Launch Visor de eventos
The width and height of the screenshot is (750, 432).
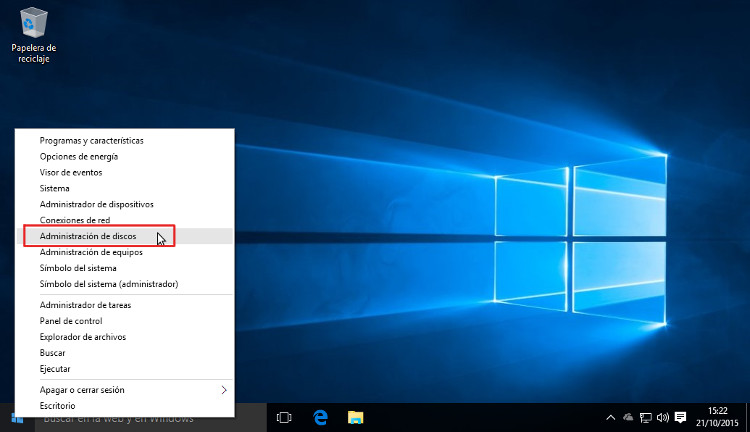[124, 172]
